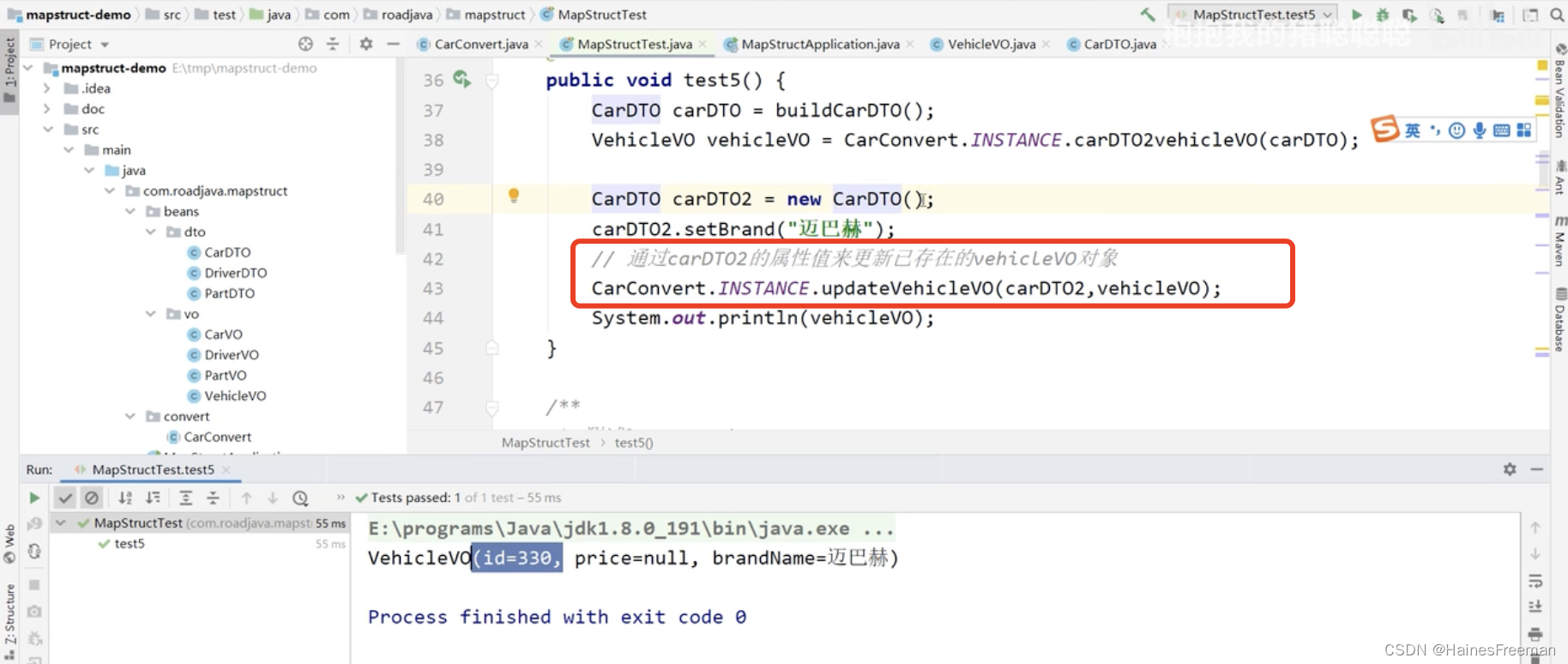Image resolution: width=1568 pixels, height=664 pixels.
Task: Switch to CarDTO.java tab
Action: [1119, 44]
